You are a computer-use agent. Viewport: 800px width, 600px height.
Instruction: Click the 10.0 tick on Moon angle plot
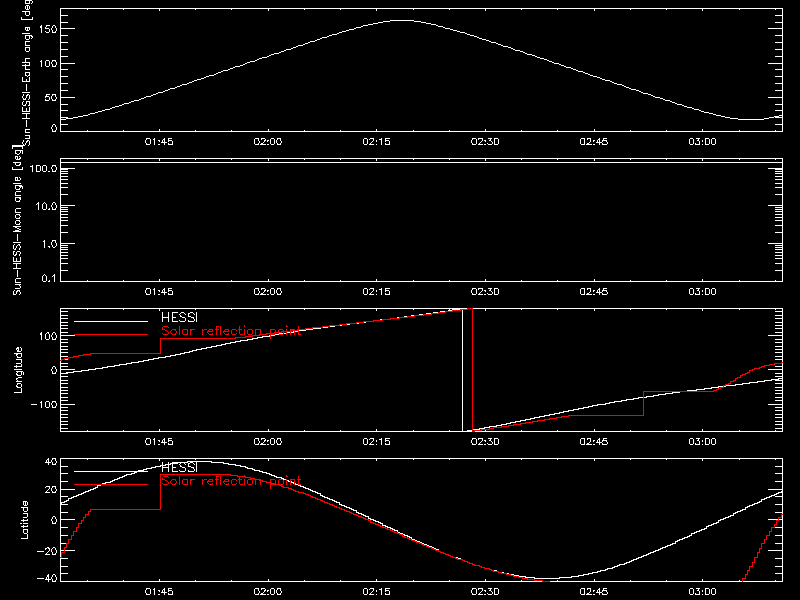(x=46, y=206)
